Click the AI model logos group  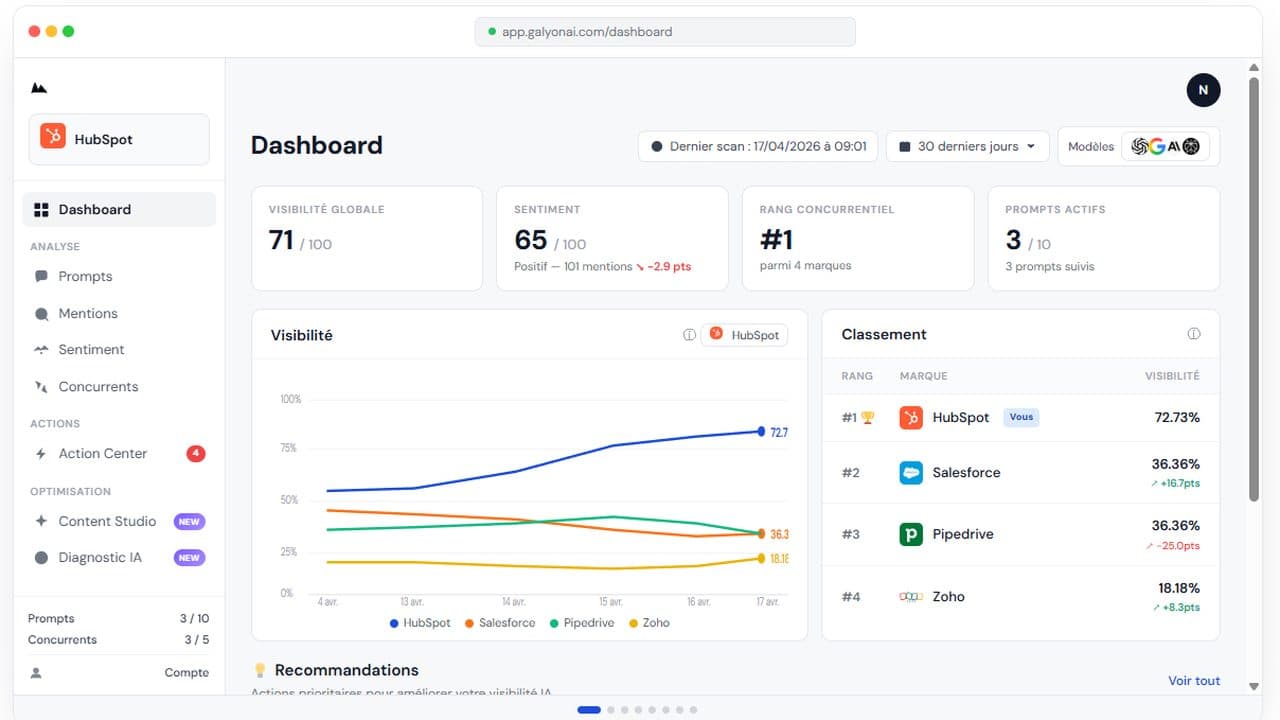point(1165,146)
